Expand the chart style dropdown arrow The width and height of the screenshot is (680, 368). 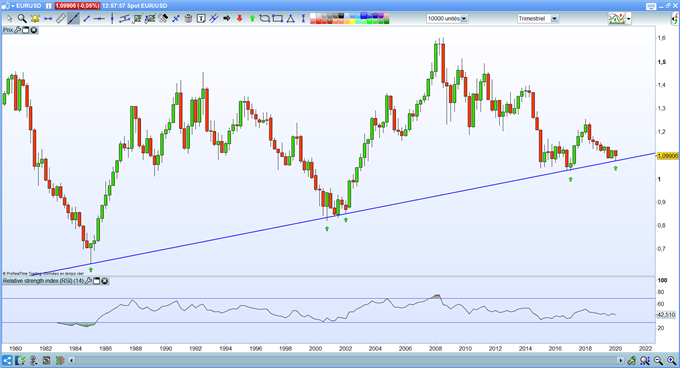628,19
